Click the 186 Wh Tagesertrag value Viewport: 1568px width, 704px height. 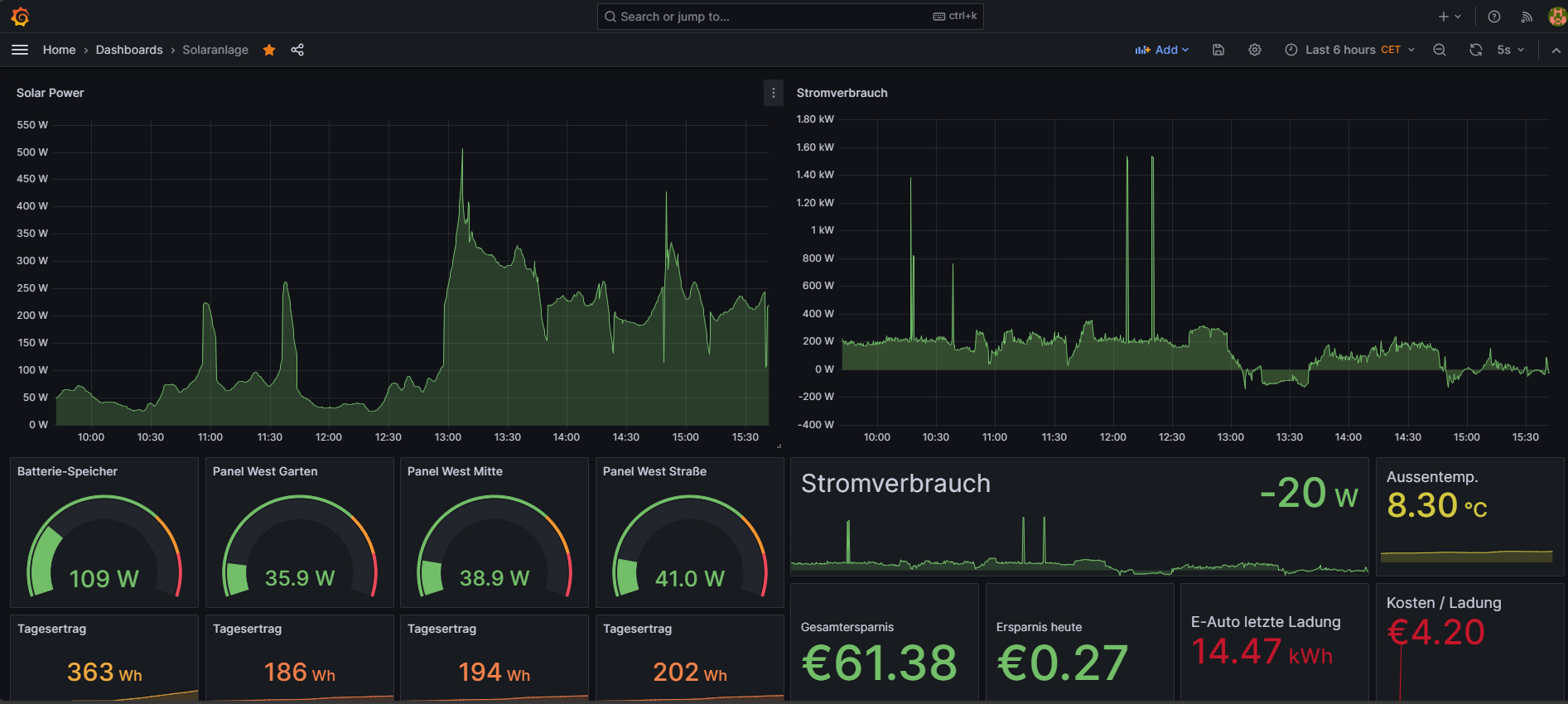click(300, 672)
